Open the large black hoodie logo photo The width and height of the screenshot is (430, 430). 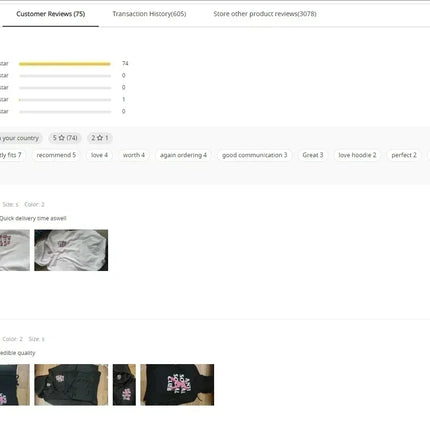pos(177,385)
